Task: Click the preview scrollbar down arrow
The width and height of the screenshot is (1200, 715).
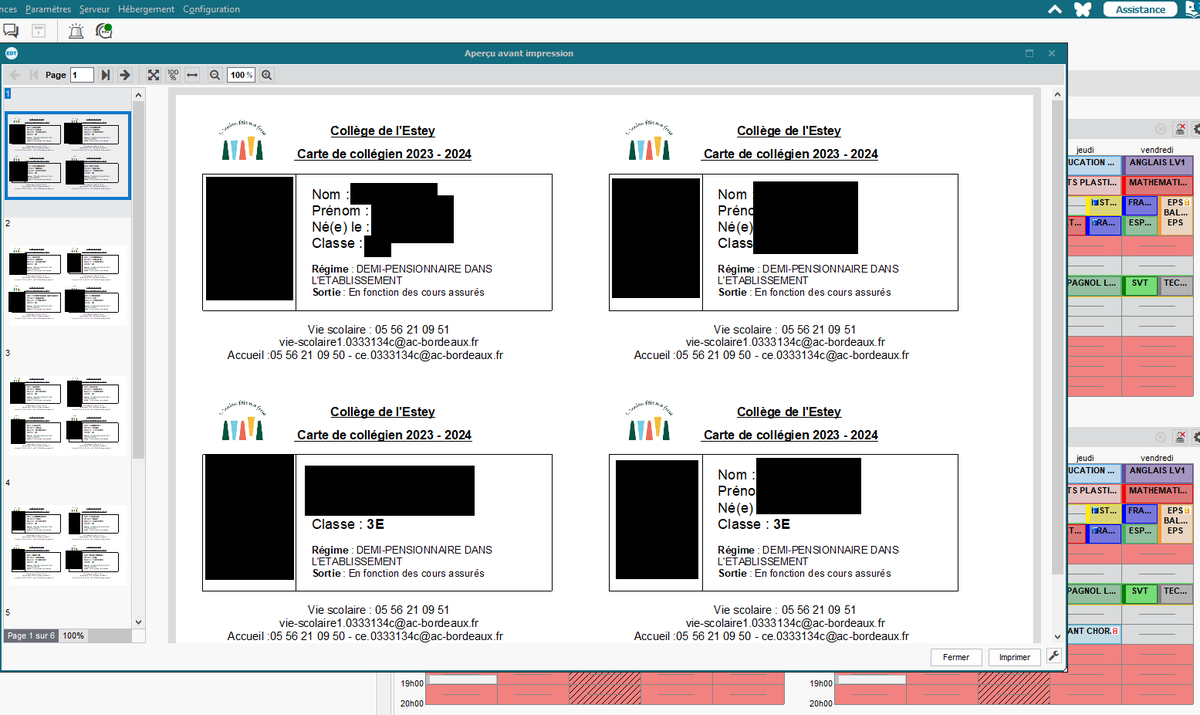Action: pos(1058,634)
